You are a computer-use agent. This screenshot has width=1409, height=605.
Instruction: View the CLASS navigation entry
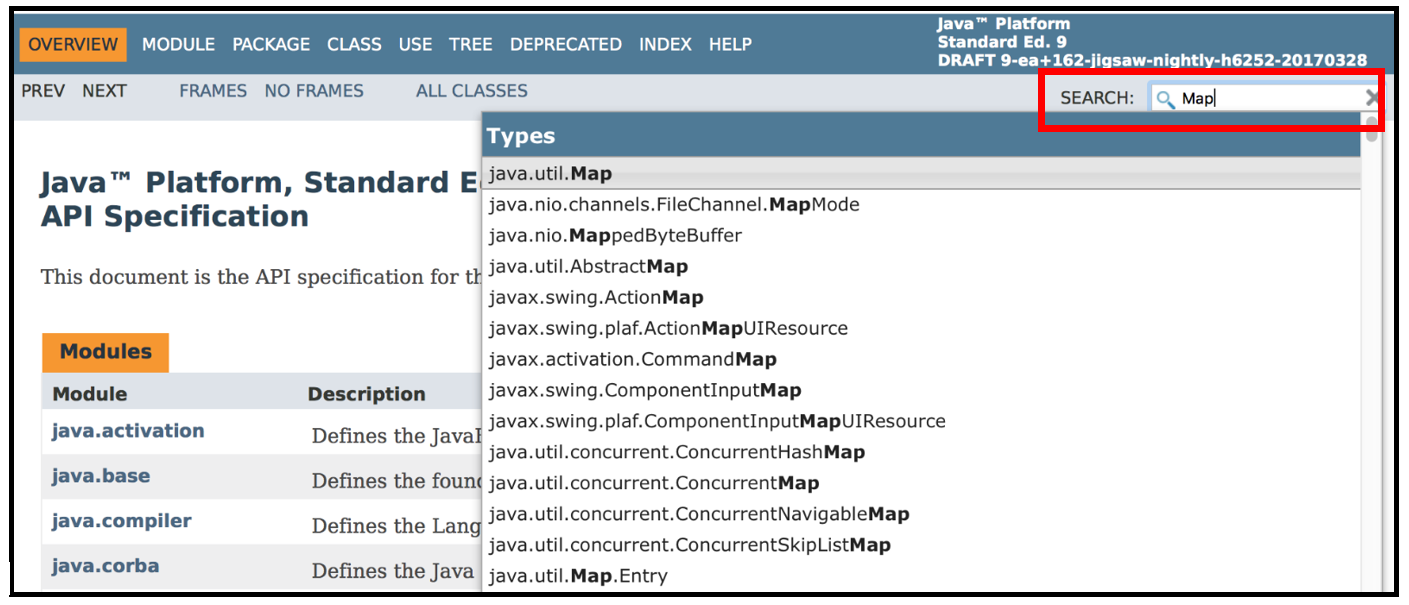coord(354,44)
